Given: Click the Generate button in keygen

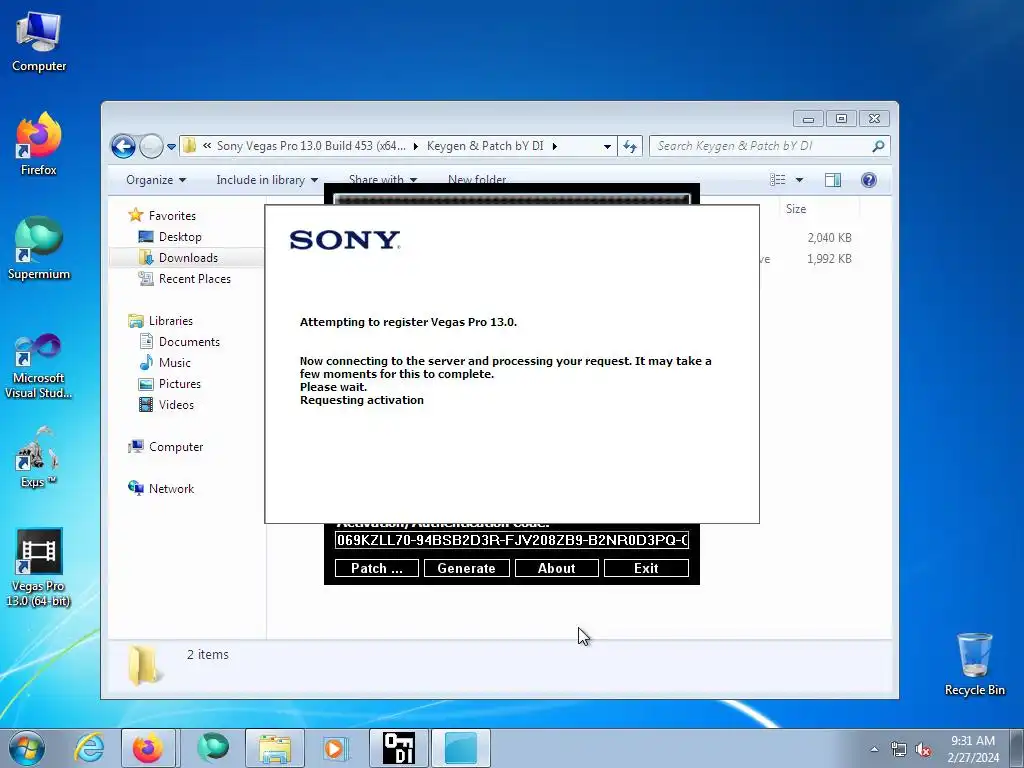Looking at the screenshot, I should coord(466,568).
